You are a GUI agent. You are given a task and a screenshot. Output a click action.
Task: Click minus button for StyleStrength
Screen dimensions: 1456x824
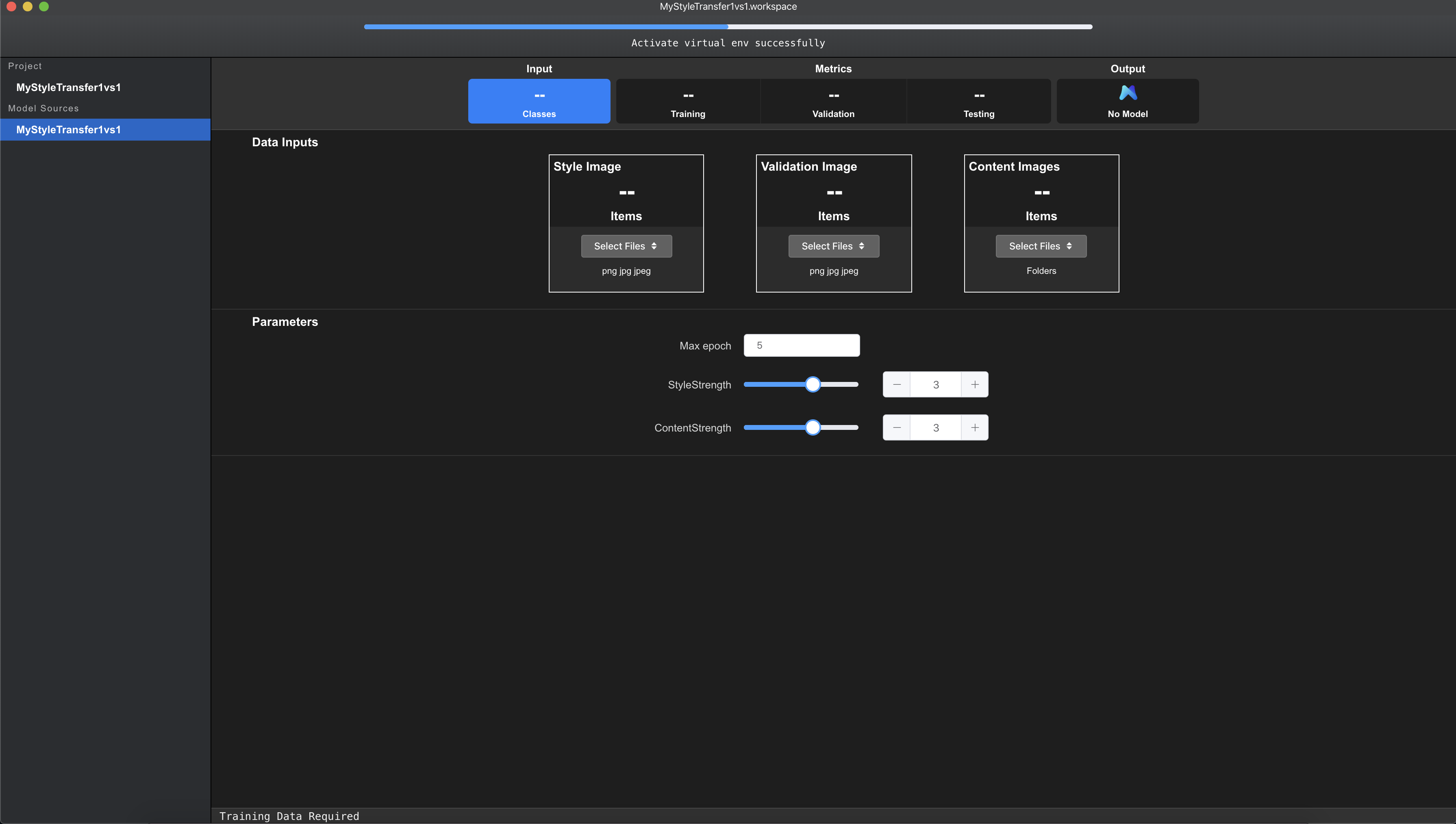tap(897, 384)
